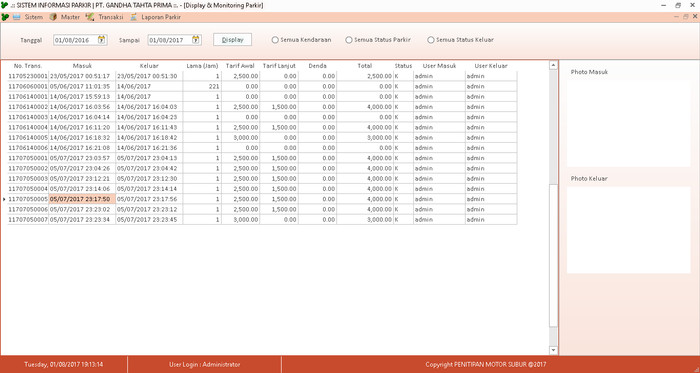Select transaction row 11707050002
Screen dimensions: 700x373
(262, 169)
